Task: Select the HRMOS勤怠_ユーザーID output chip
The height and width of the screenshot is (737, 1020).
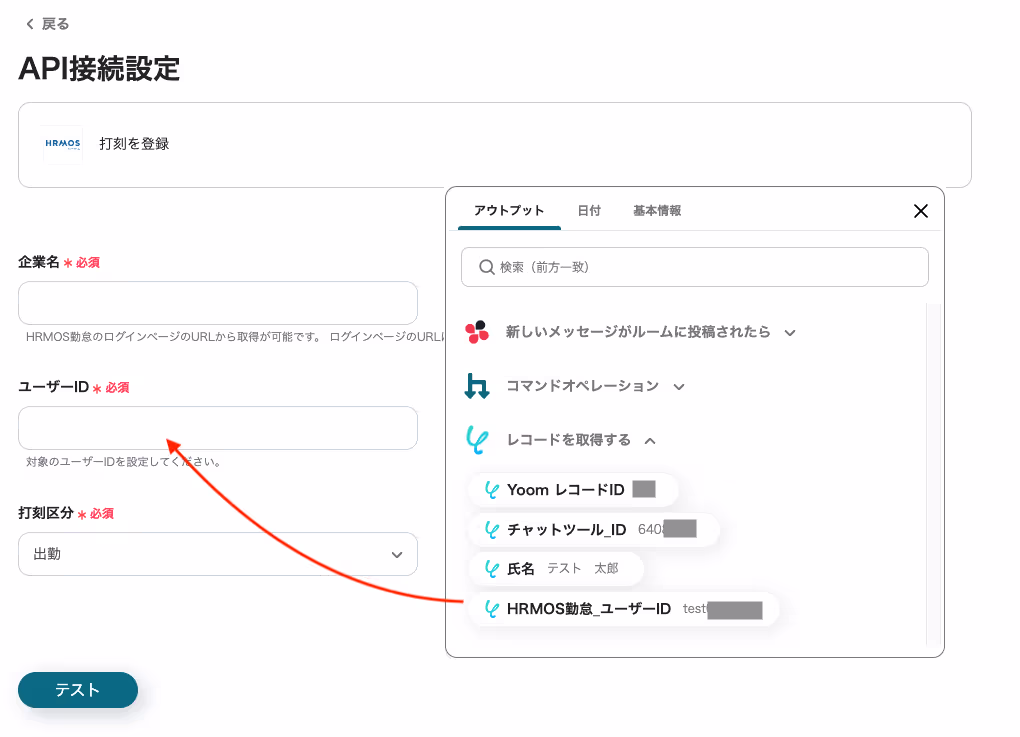Action: (623, 609)
